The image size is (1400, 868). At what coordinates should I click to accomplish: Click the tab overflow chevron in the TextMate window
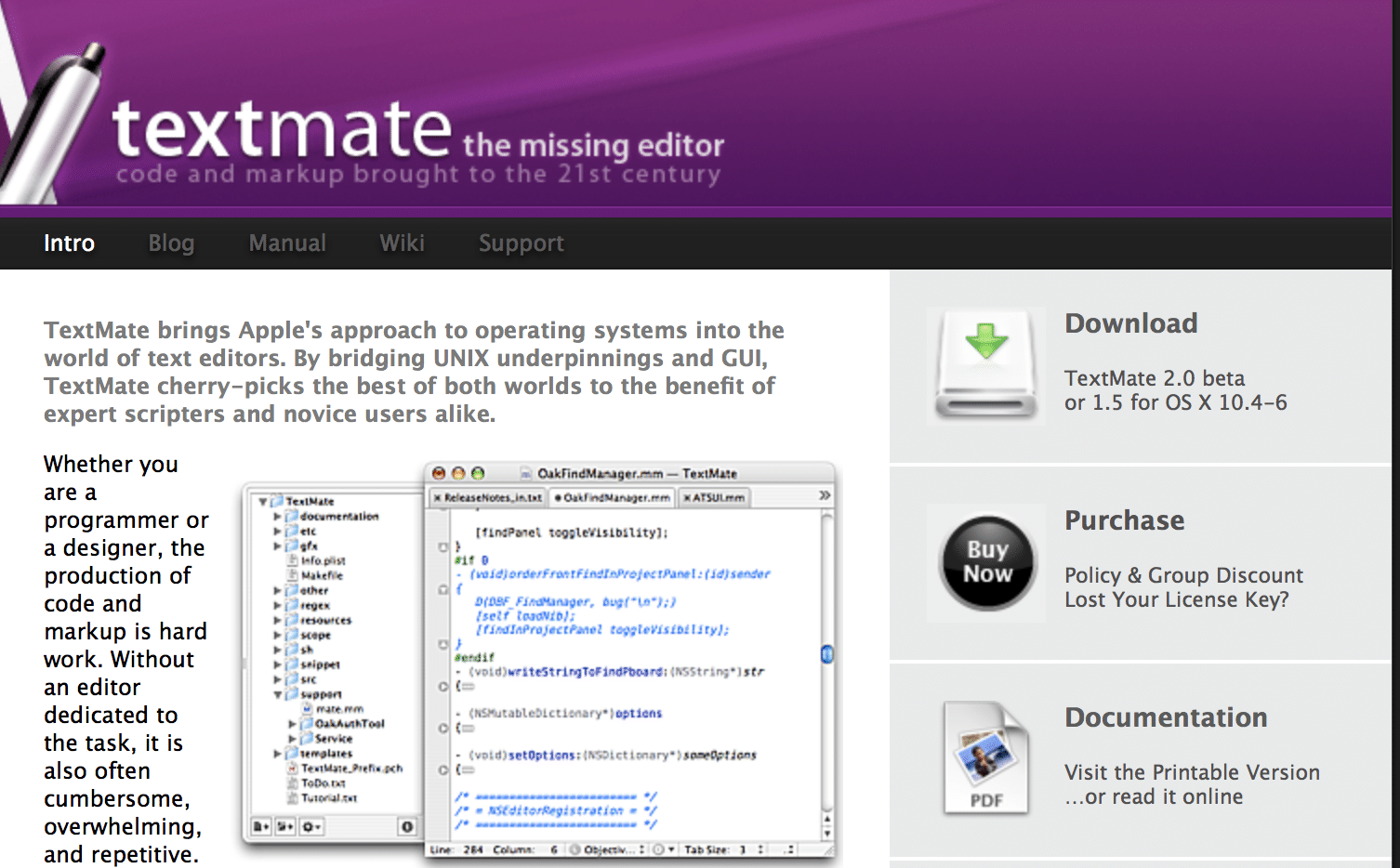tap(824, 495)
